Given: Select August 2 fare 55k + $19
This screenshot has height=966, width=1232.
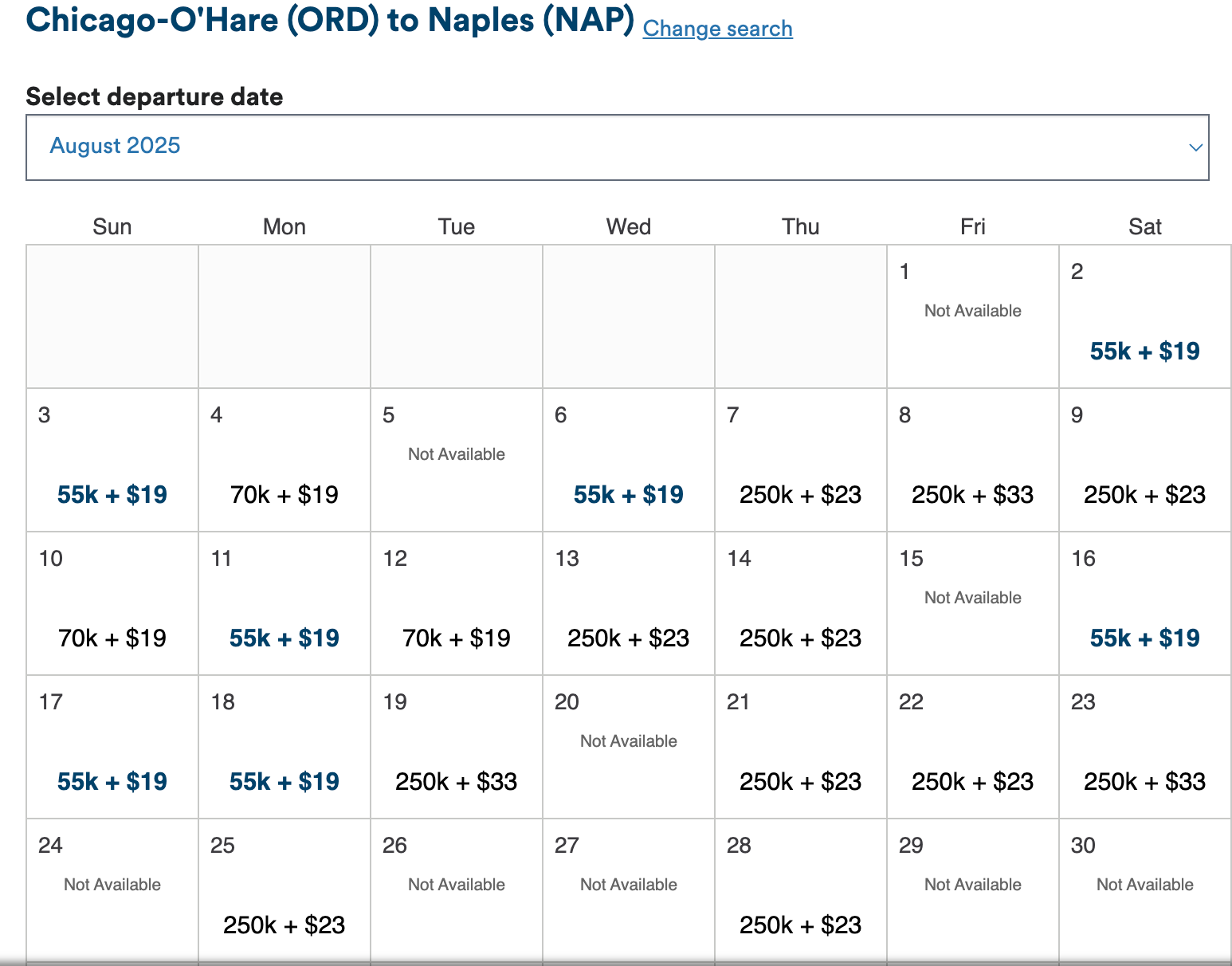Looking at the screenshot, I should coord(1144,351).
